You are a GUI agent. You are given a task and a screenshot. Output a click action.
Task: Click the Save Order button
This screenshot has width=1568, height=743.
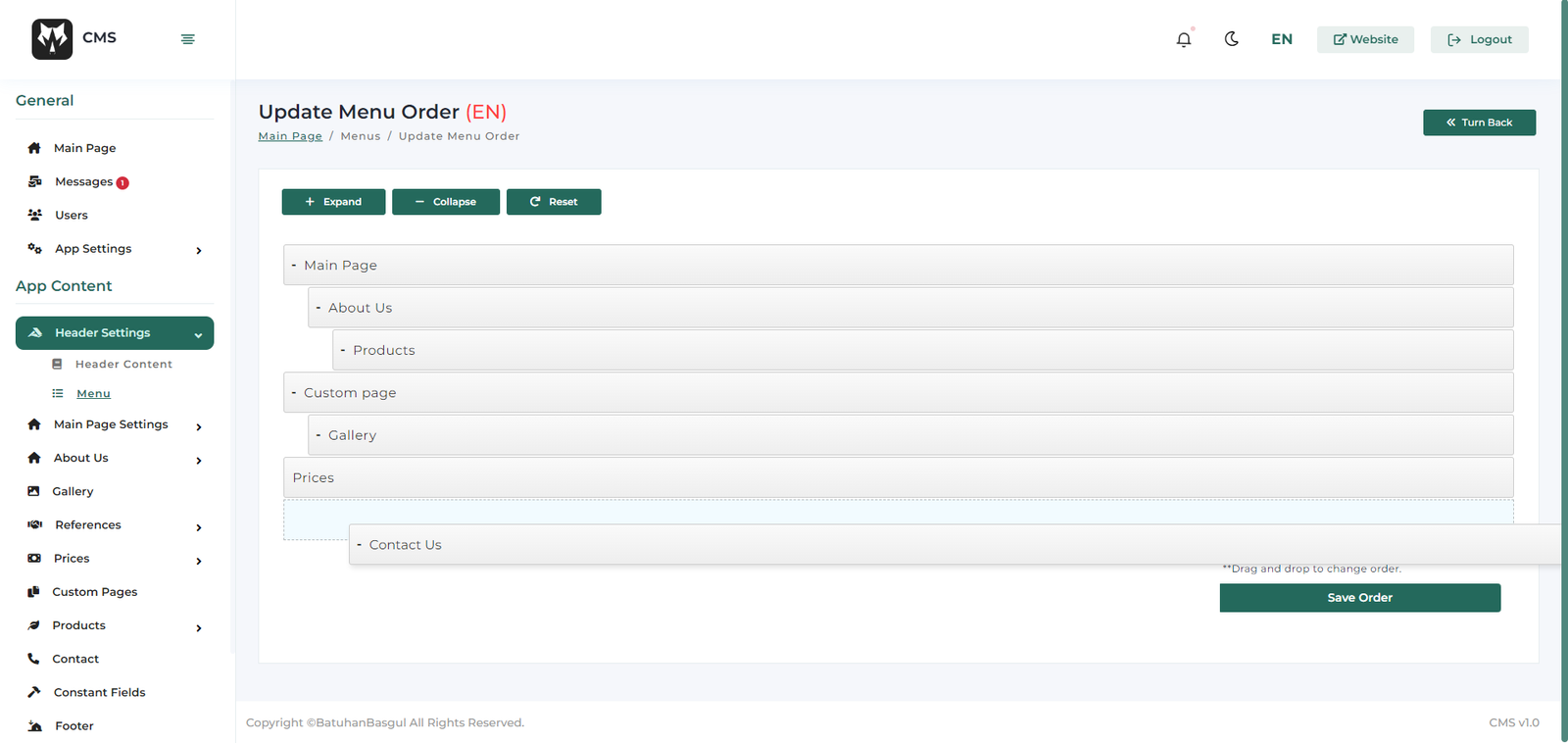coord(1359,598)
